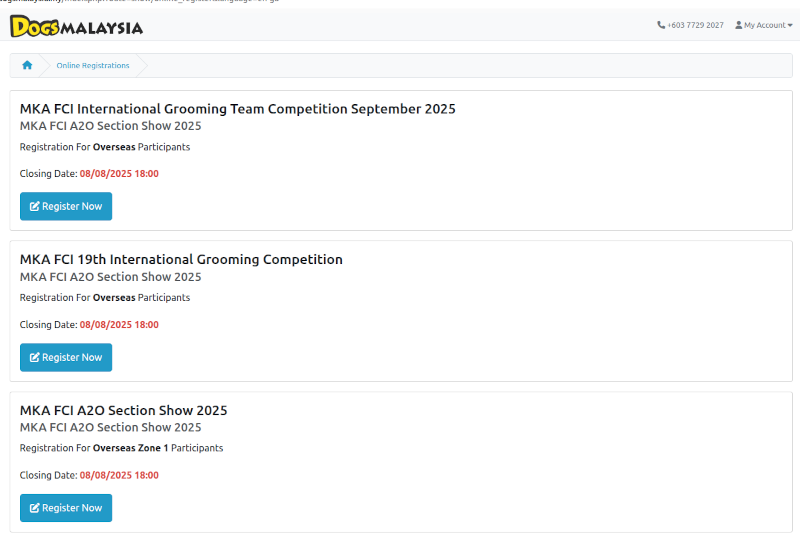Register Now for Grooming Team Competition September 2025

66,206
